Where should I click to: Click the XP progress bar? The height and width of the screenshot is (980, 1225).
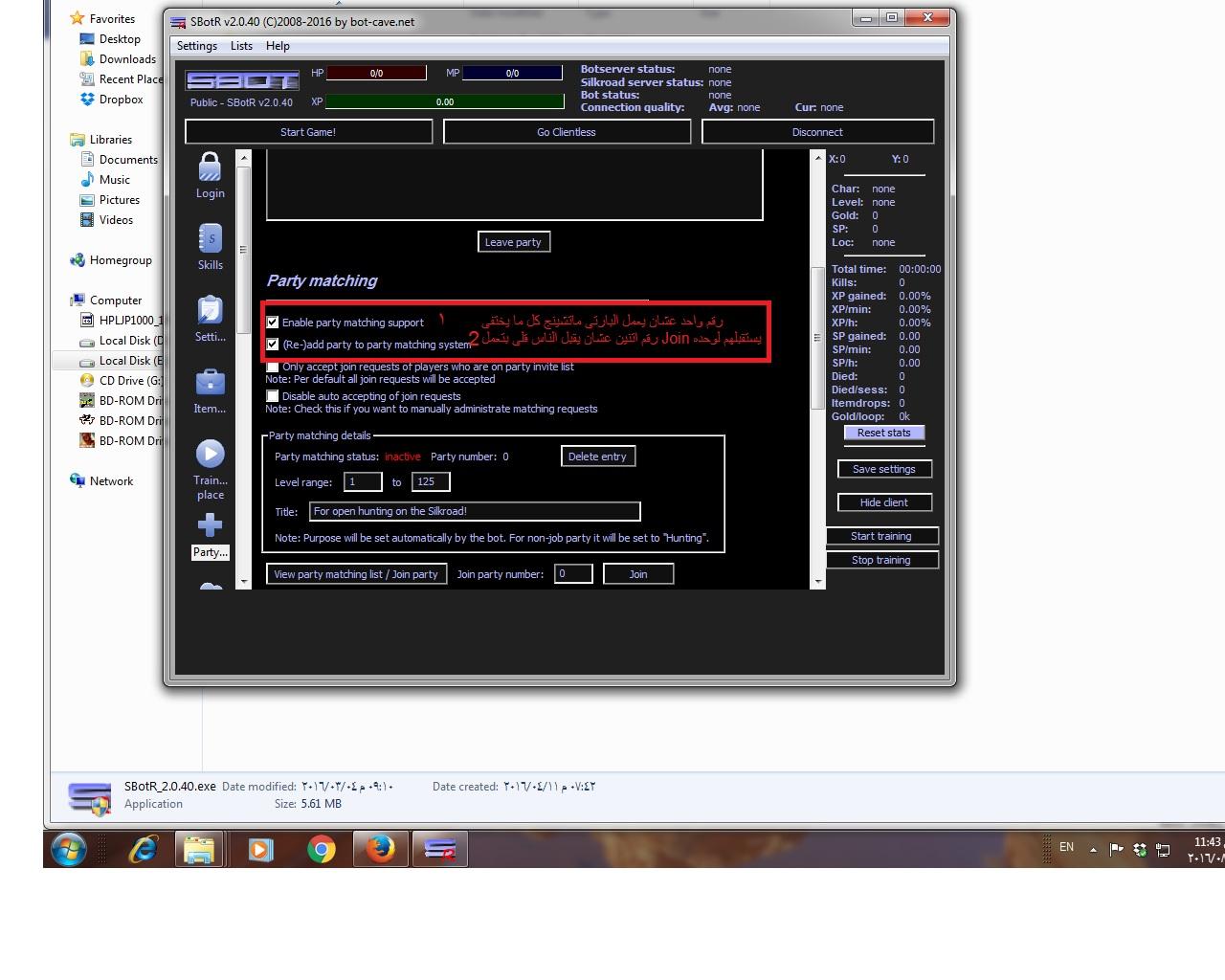coord(445,101)
